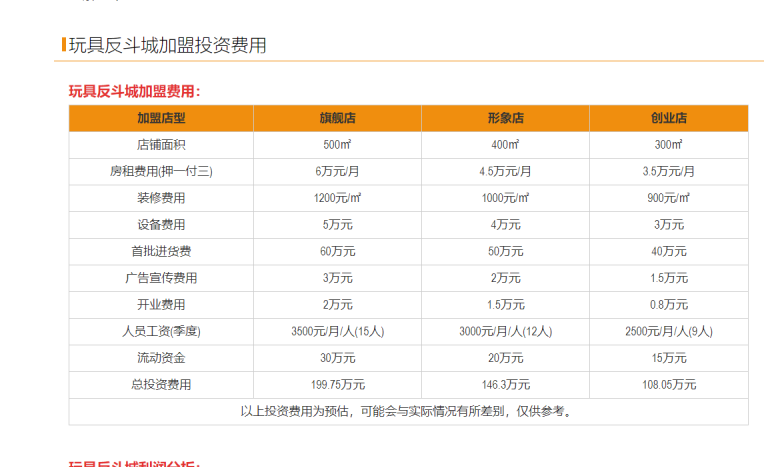
Task: Select the 146.3万元 total cell
Action: coord(505,385)
